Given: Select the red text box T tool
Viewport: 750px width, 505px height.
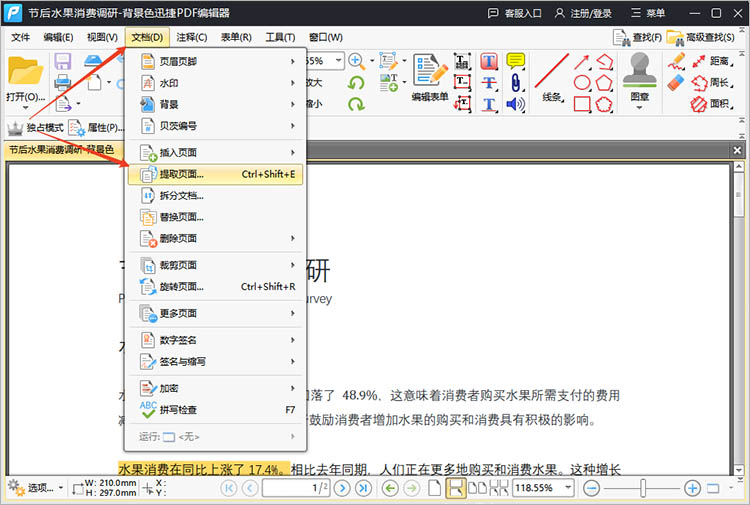Looking at the screenshot, I should [489, 61].
